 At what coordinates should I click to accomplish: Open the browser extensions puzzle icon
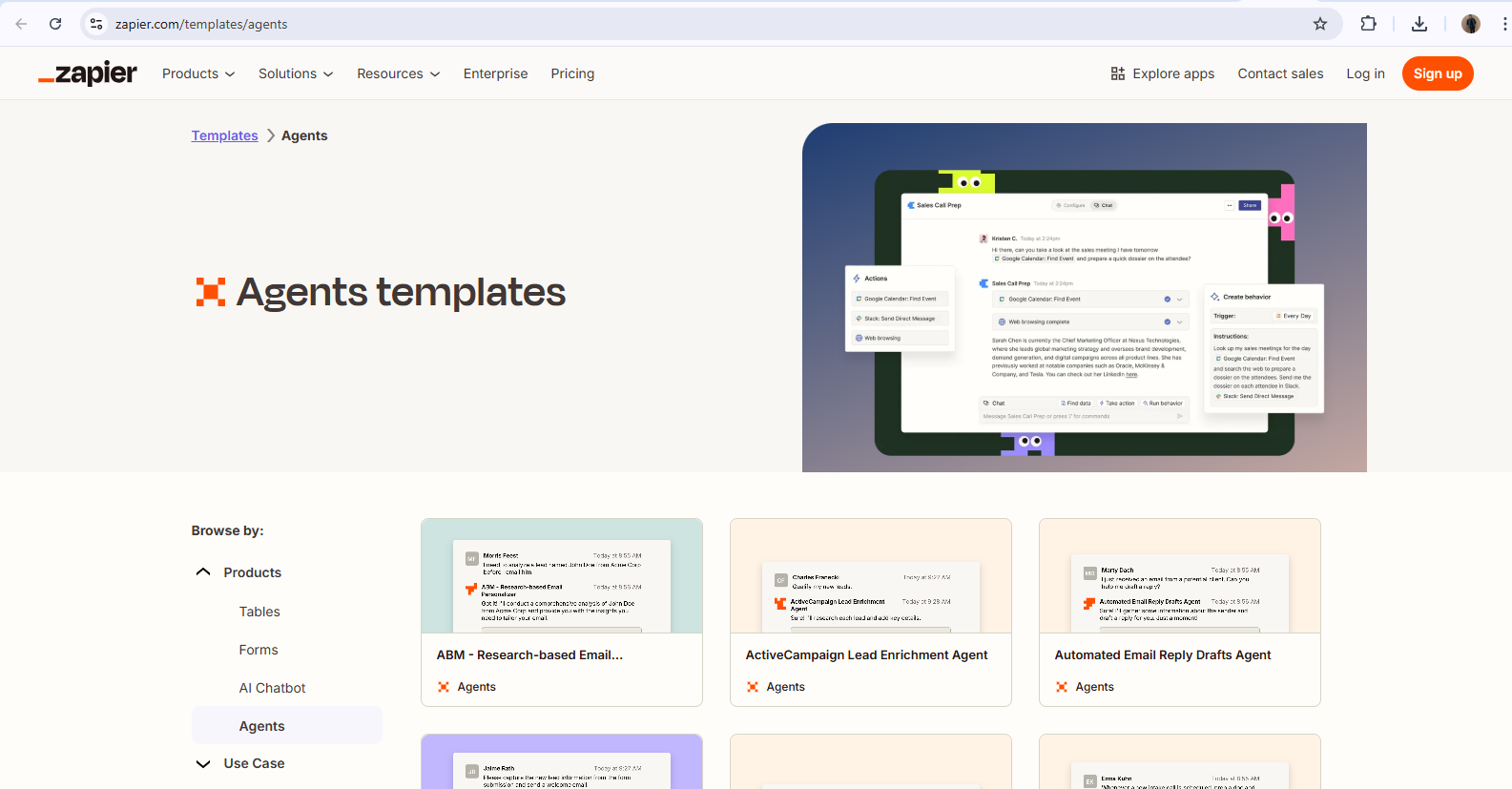1368,24
